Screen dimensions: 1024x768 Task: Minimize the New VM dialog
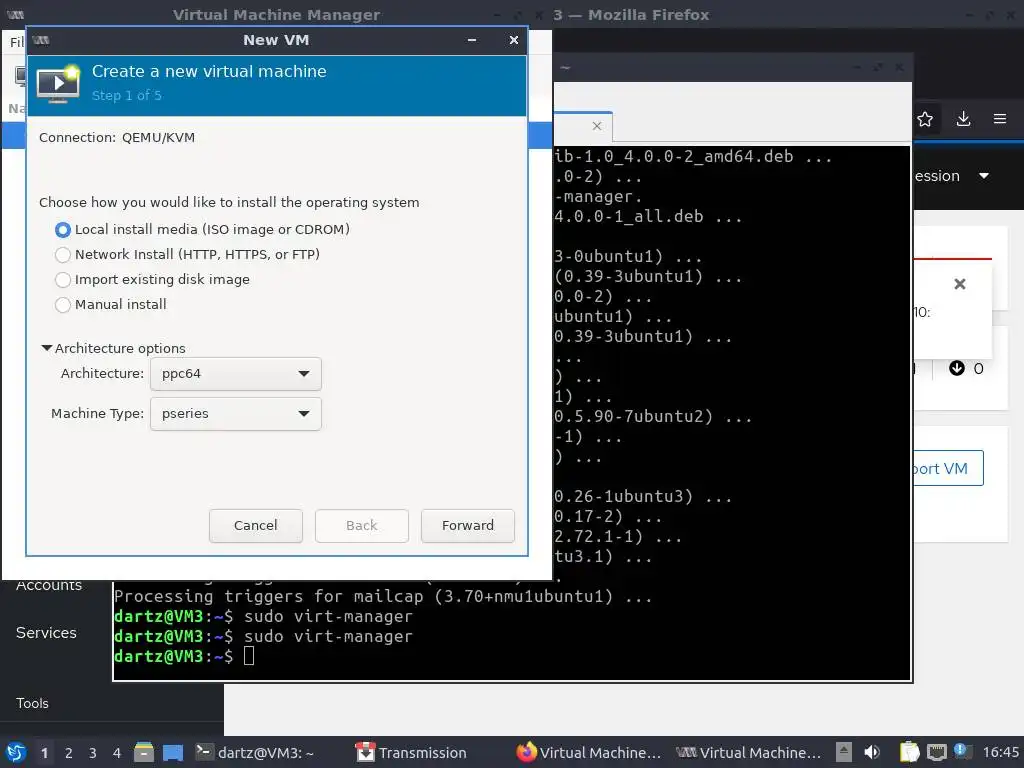point(472,40)
